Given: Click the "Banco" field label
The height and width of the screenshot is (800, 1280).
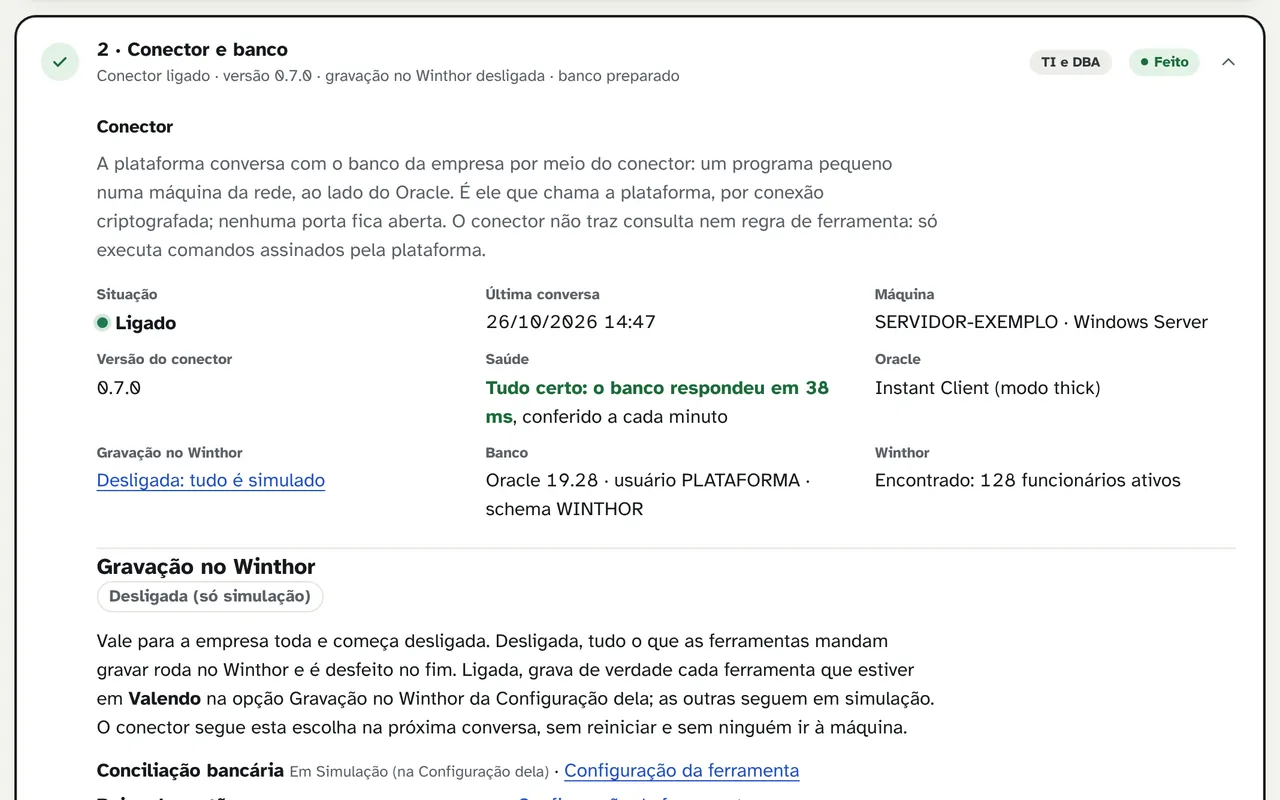Looking at the screenshot, I should [x=507, y=453].
